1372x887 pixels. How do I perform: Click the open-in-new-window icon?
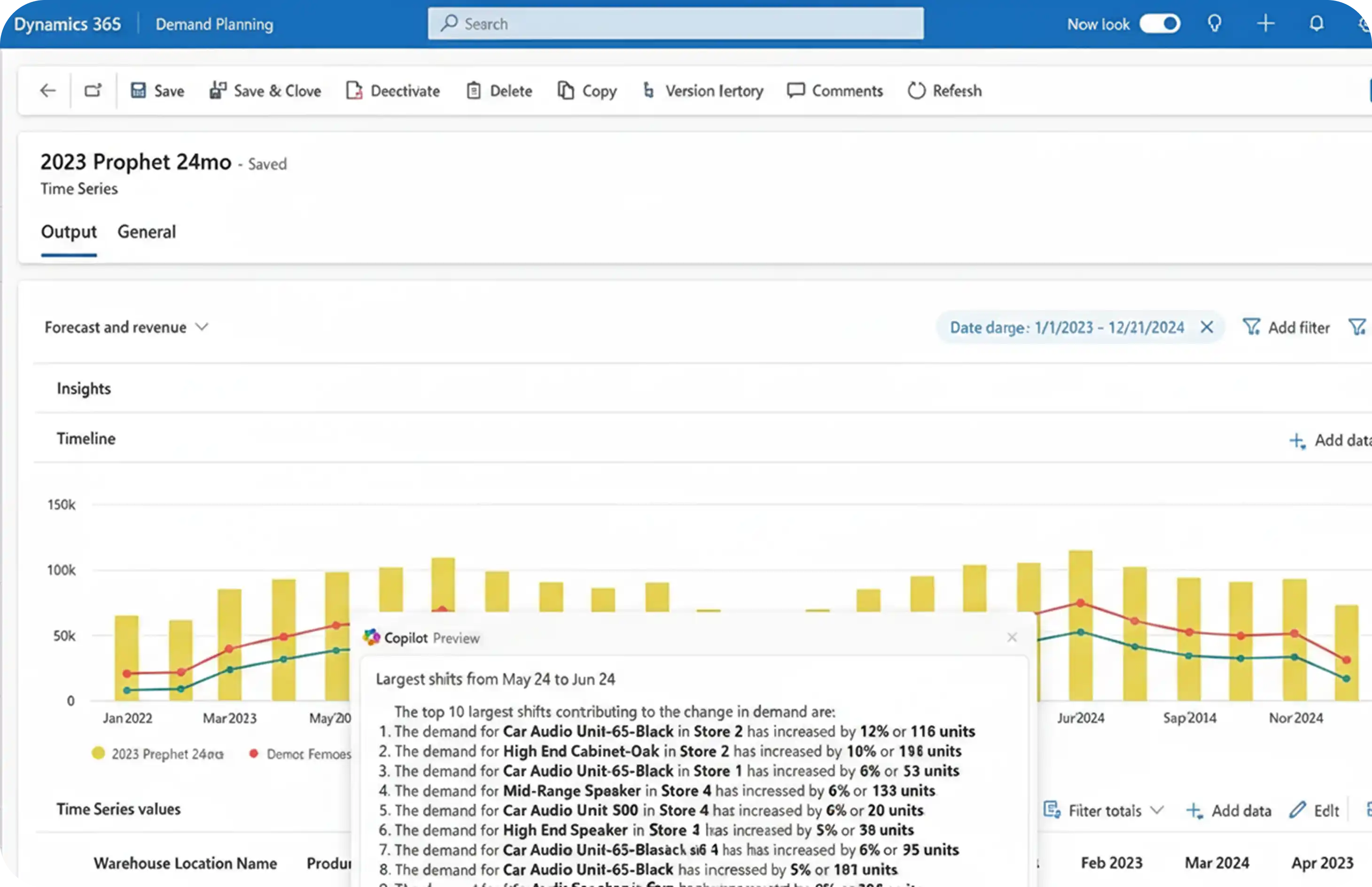[x=93, y=90]
